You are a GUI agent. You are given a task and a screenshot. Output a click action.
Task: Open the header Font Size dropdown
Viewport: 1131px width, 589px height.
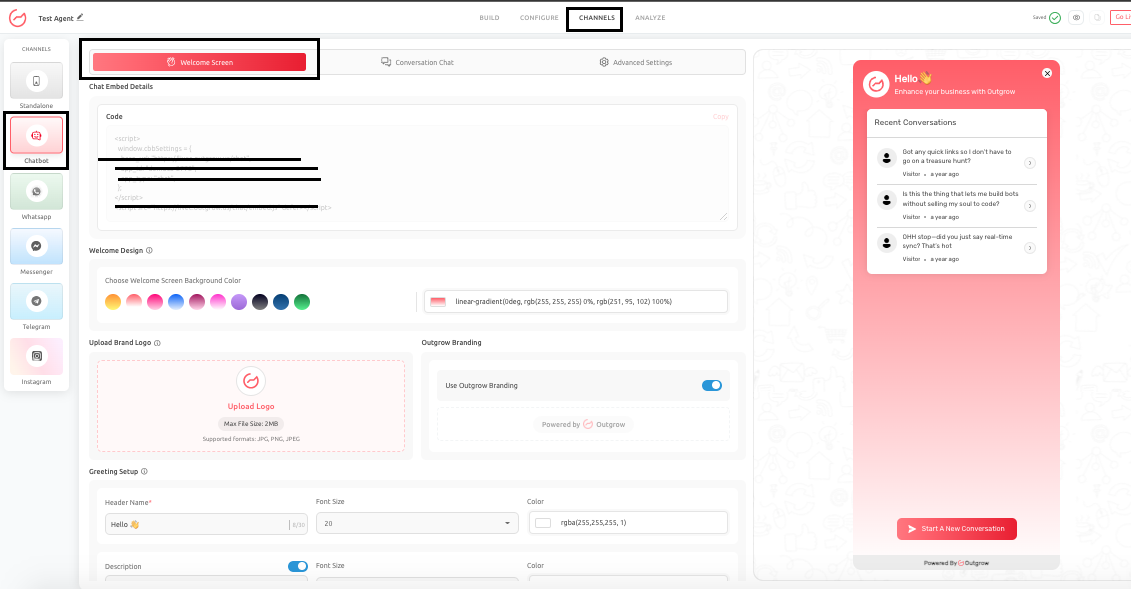[x=417, y=523]
